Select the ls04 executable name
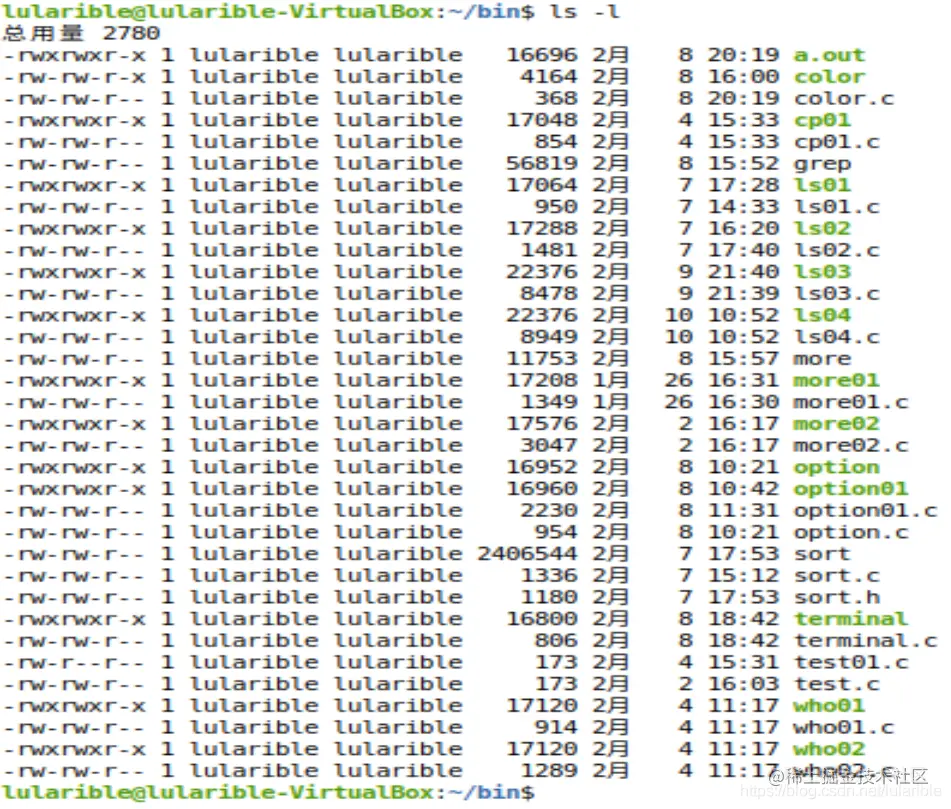 [821, 315]
